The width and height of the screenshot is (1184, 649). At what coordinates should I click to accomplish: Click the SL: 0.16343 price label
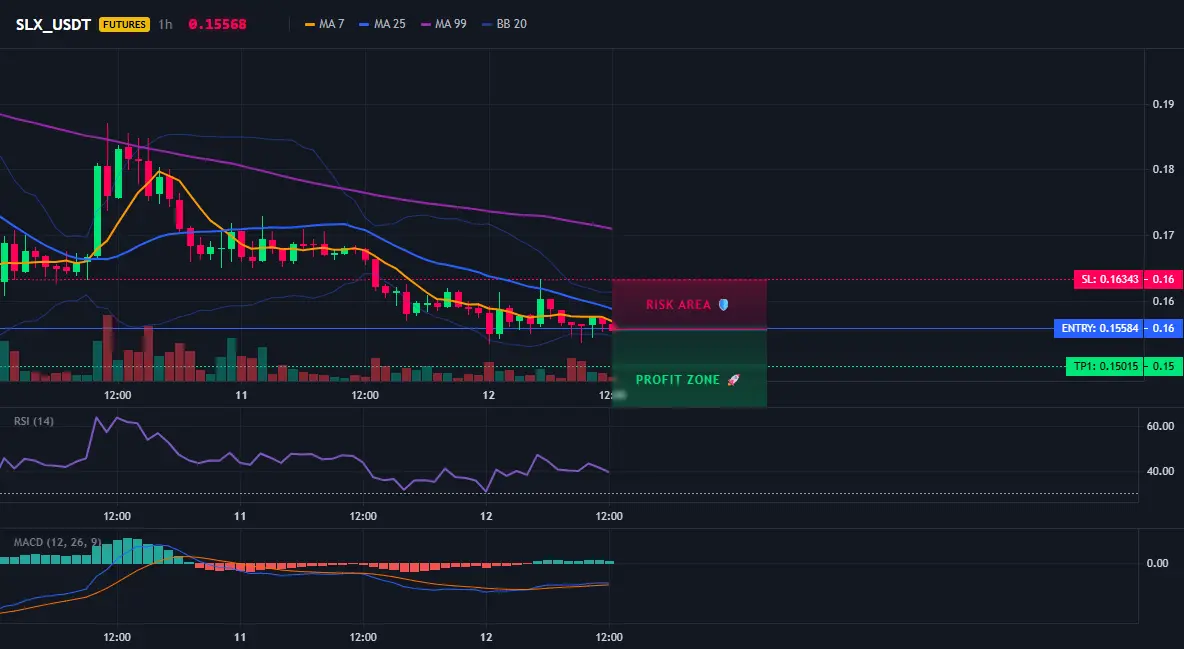(x=1108, y=280)
